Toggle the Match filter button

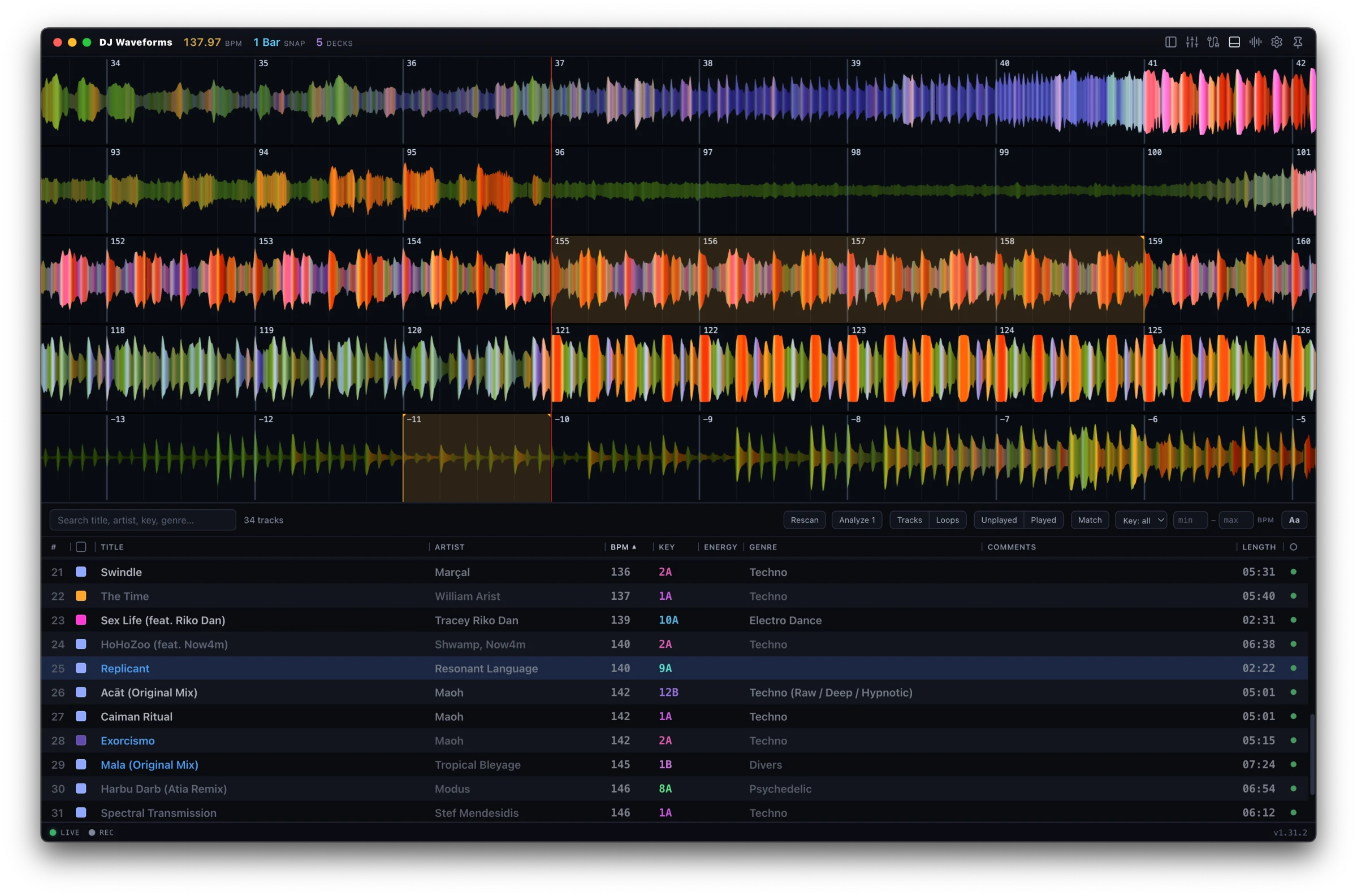click(x=1090, y=520)
